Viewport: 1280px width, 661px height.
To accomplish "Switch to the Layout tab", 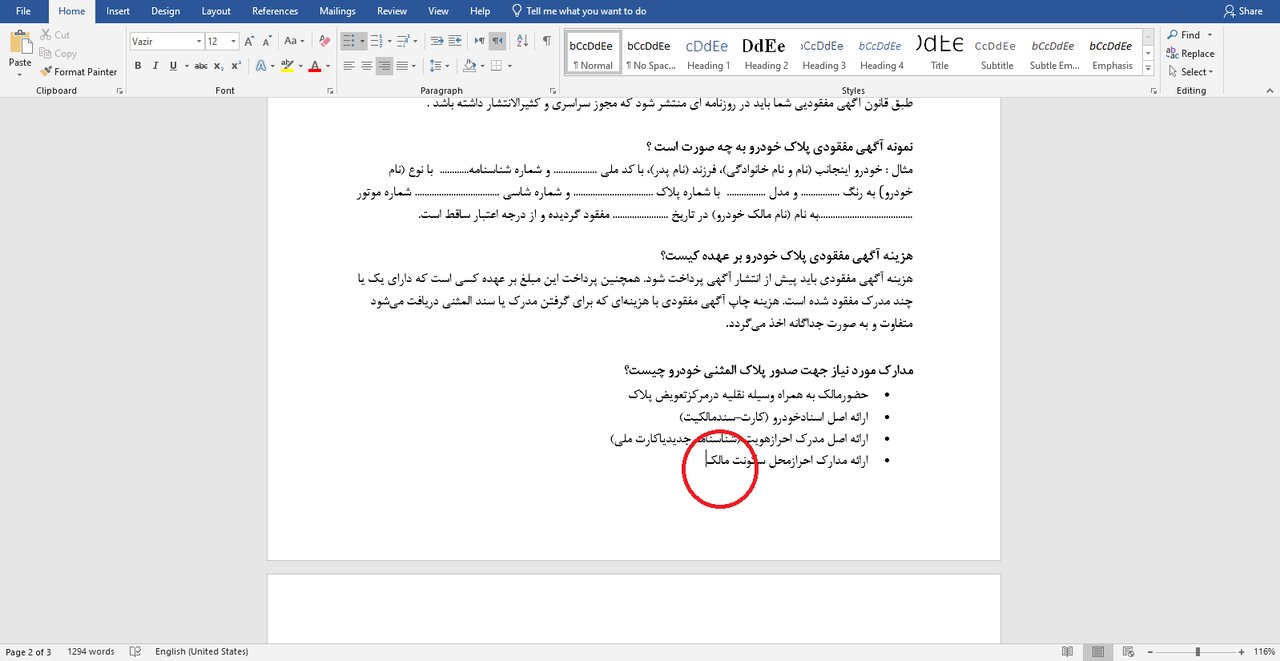I will click(x=216, y=11).
